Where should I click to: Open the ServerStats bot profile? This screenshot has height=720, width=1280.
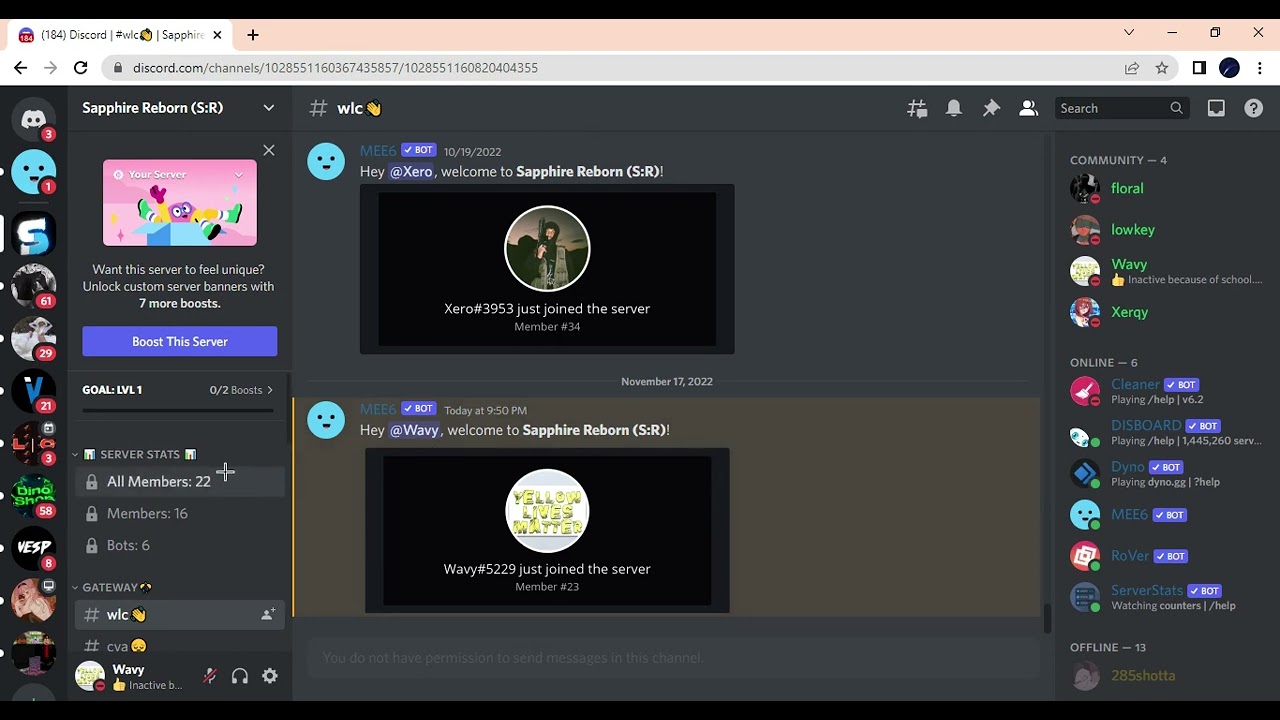(x=1163, y=597)
